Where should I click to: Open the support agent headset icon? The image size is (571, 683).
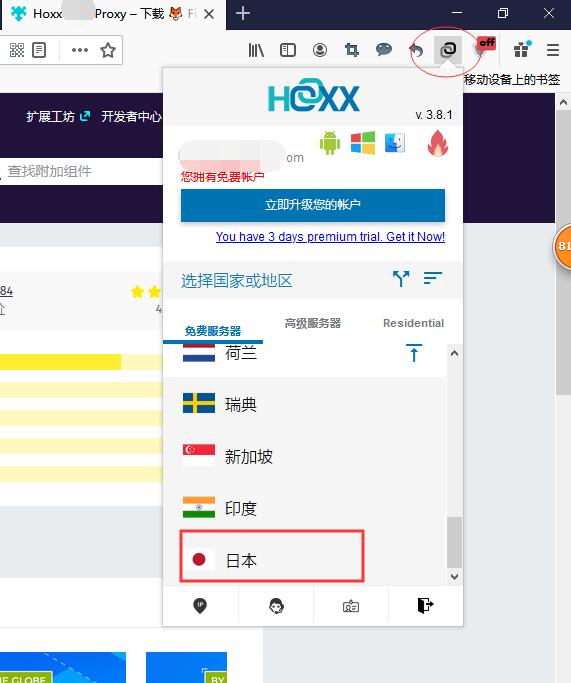click(276, 605)
